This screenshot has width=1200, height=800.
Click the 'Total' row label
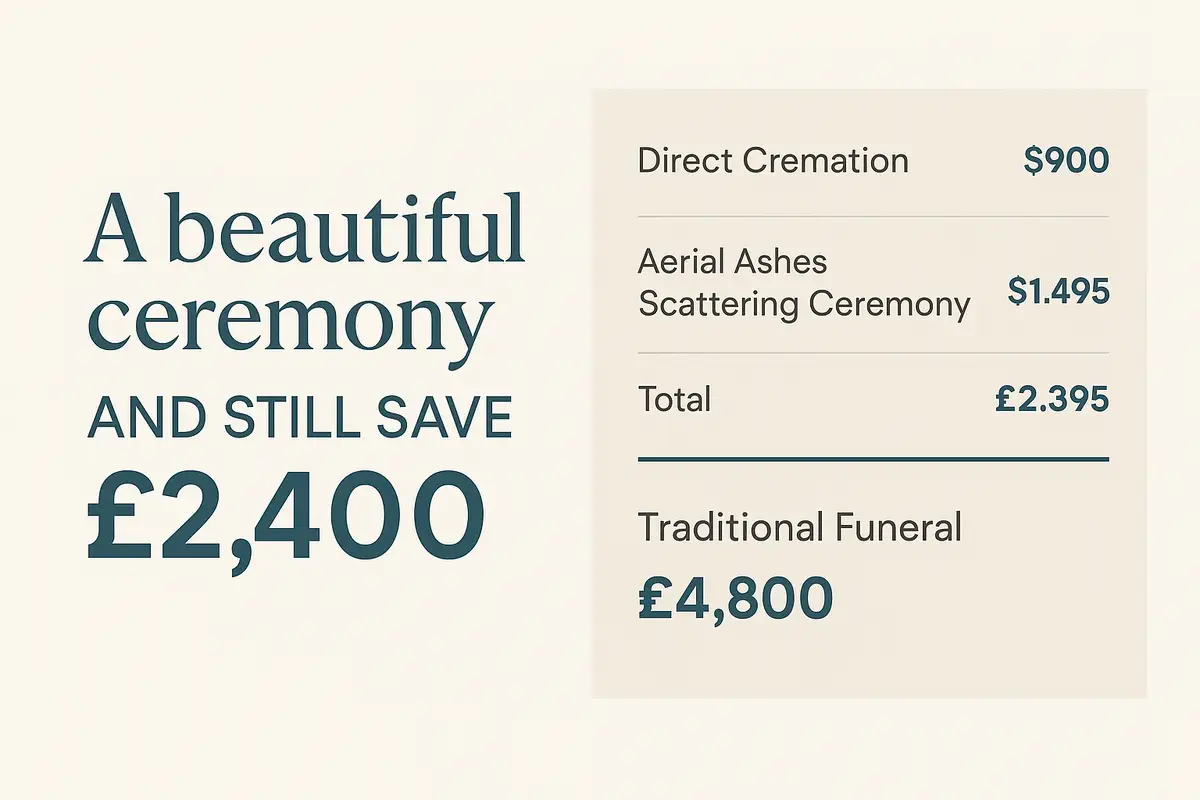[x=675, y=399]
